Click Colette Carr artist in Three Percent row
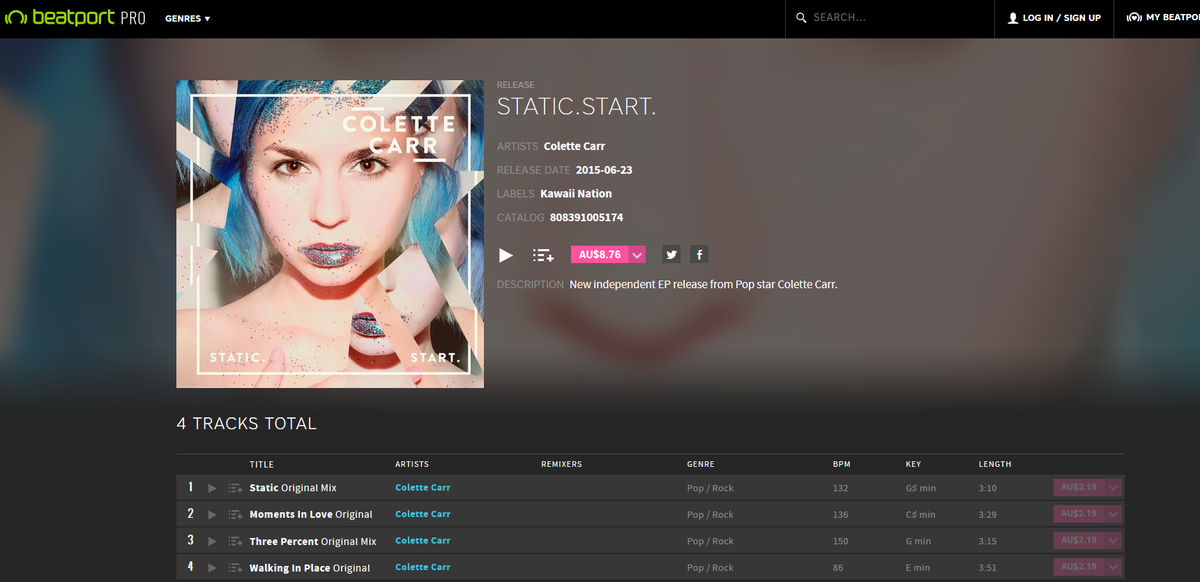 pyautogui.click(x=423, y=541)
